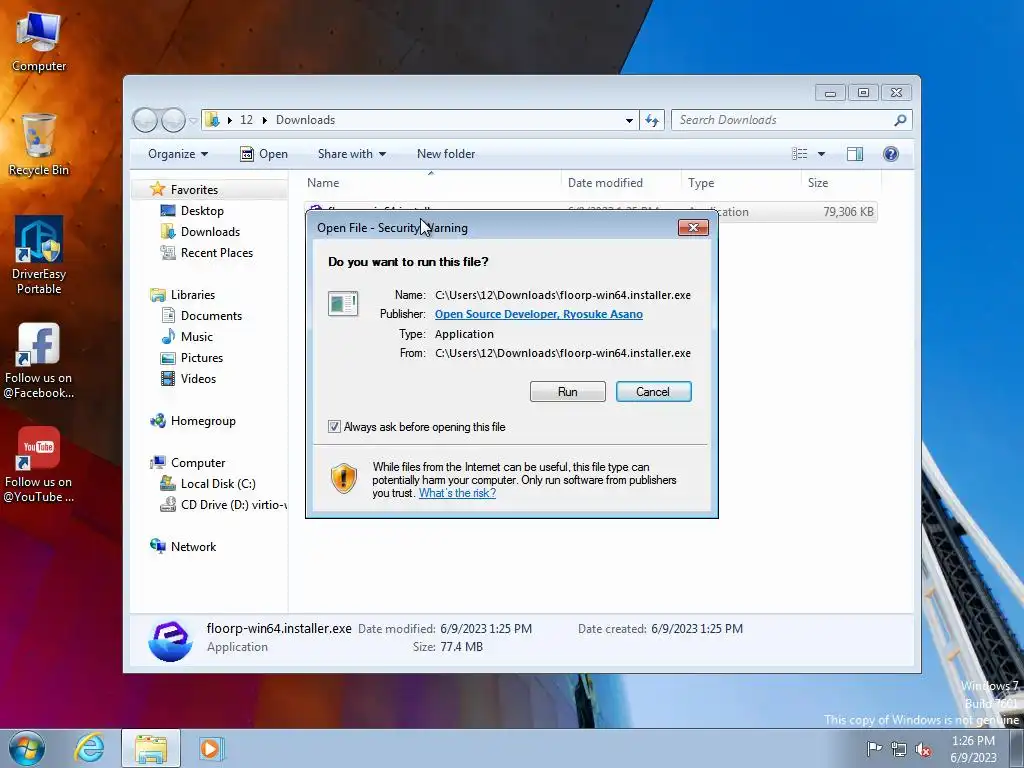Viewport: 1024px width, 768px height.
Task: Click the arrow after 12 in the address path
Action: tap(264, 120)
